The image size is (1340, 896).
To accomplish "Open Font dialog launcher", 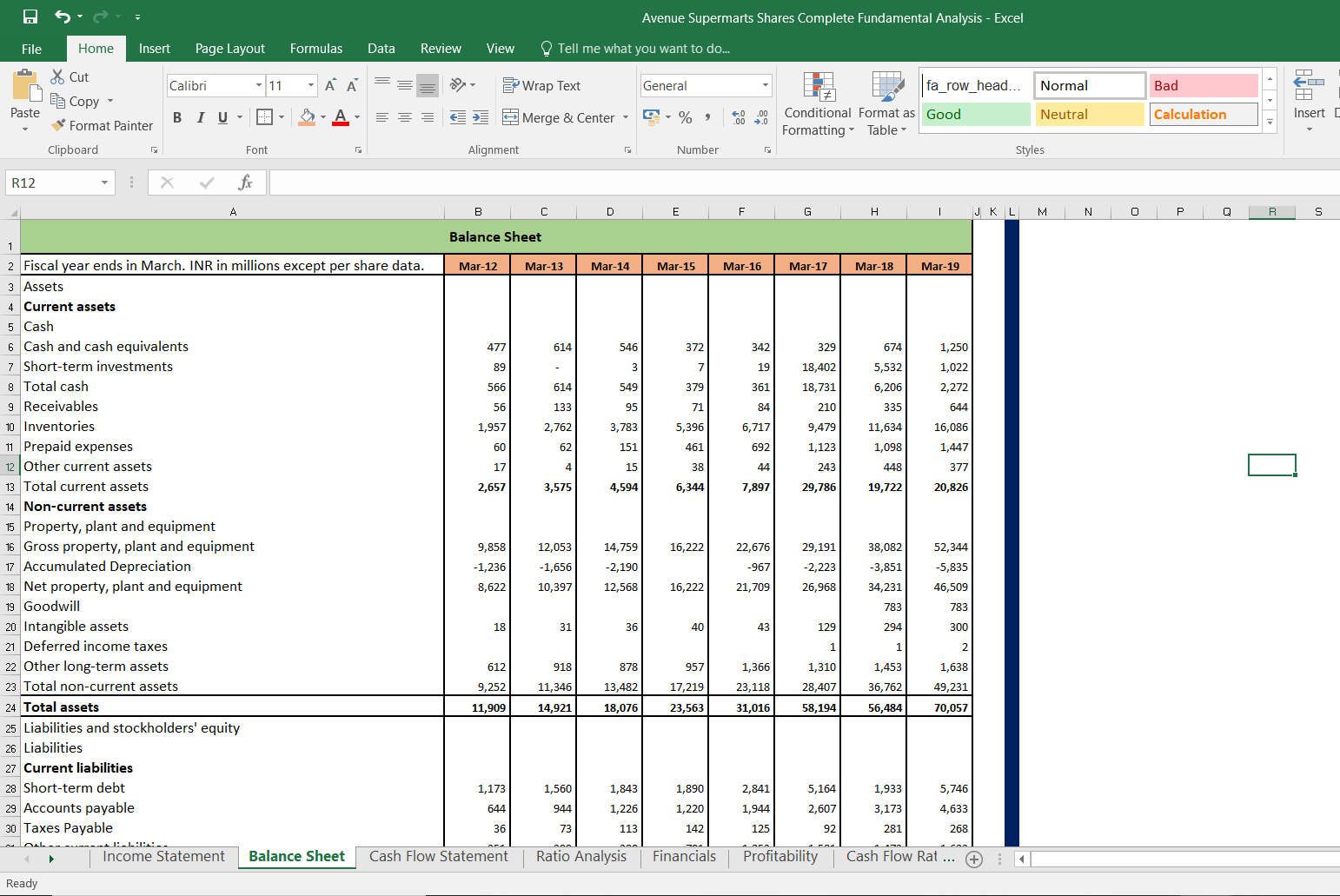I will tap(358, 150).
